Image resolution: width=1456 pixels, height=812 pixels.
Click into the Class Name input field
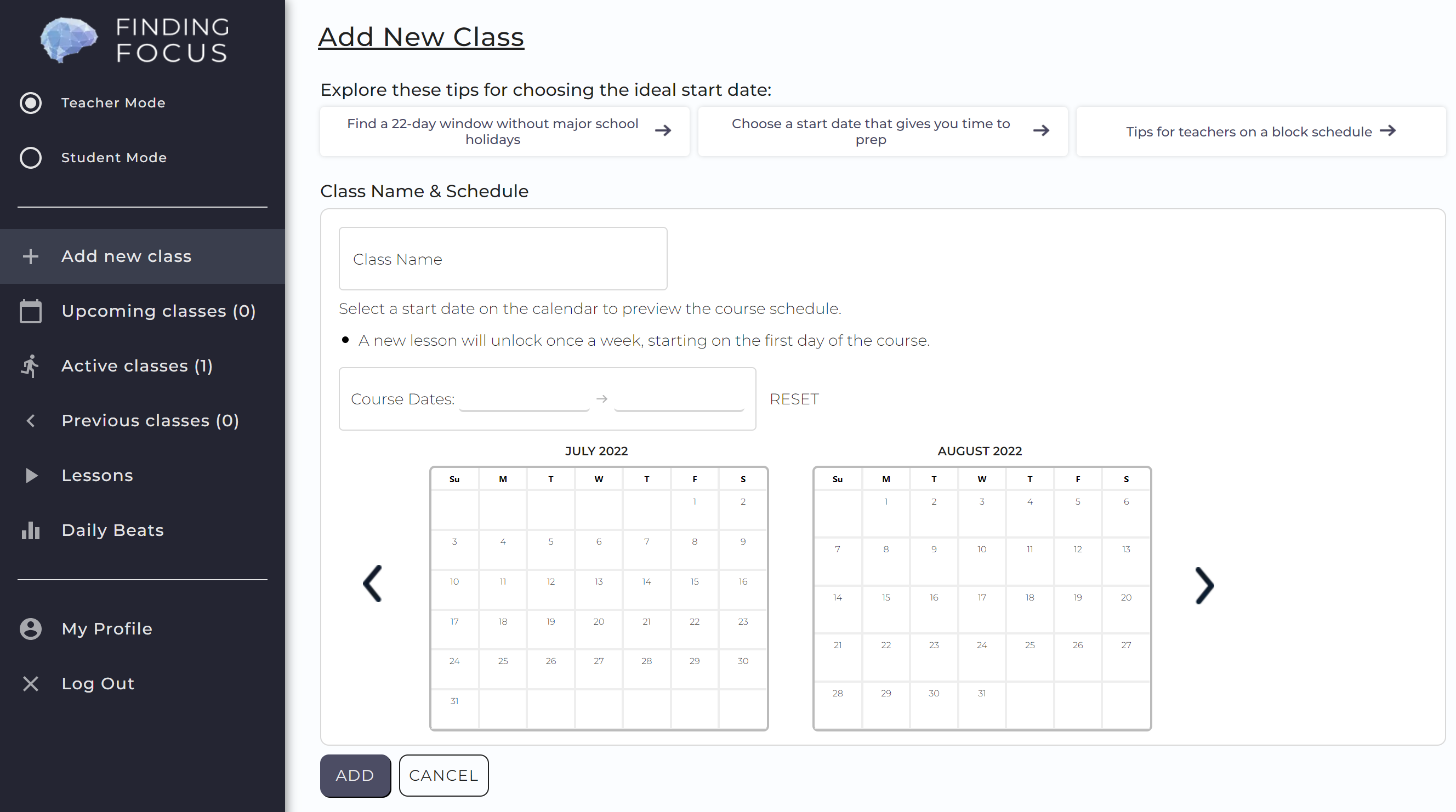(503, 259)
